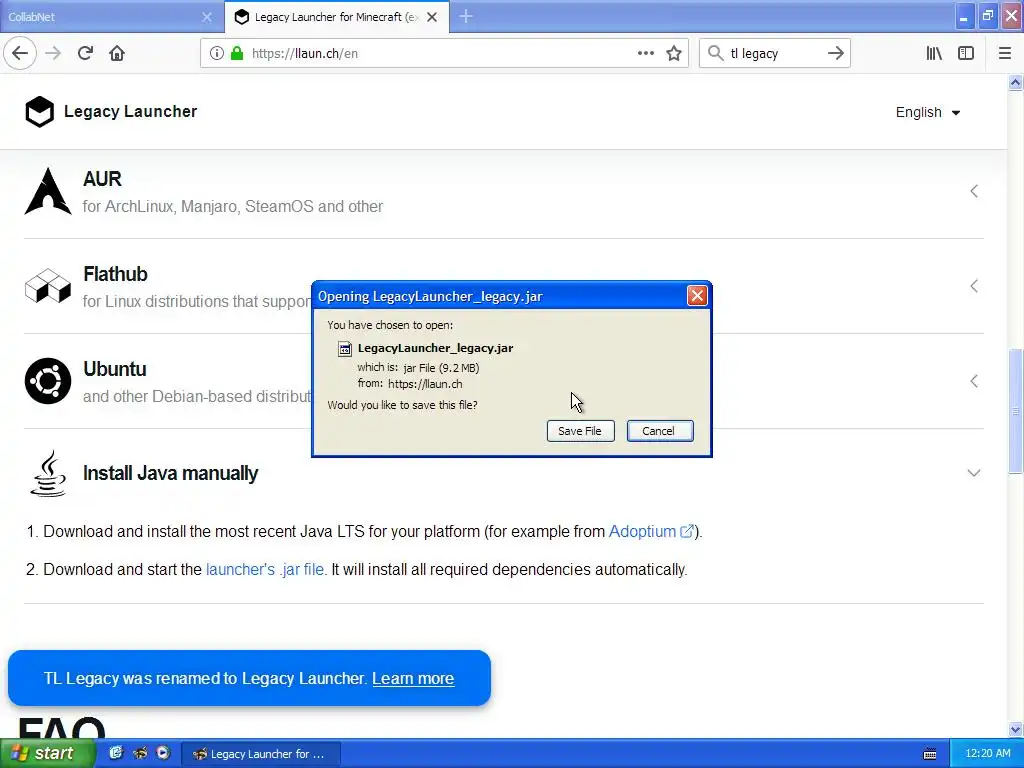Viewport: 1024px width, 768px height.
Task: Show site information icon in address bar
Action: point(216,53)
